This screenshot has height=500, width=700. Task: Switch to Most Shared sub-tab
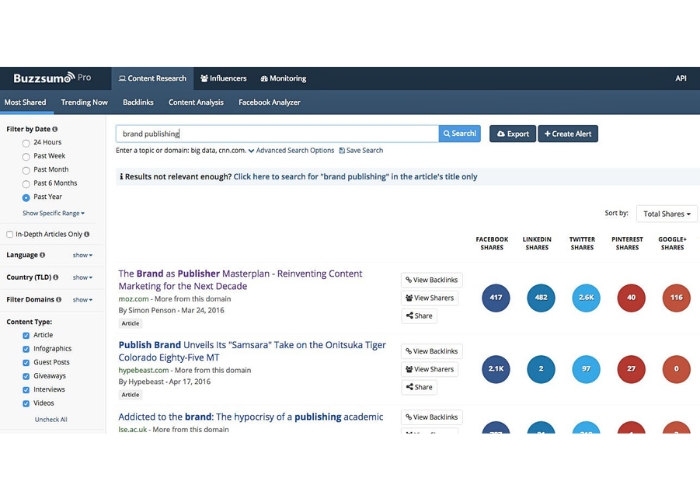coord(25,102)
